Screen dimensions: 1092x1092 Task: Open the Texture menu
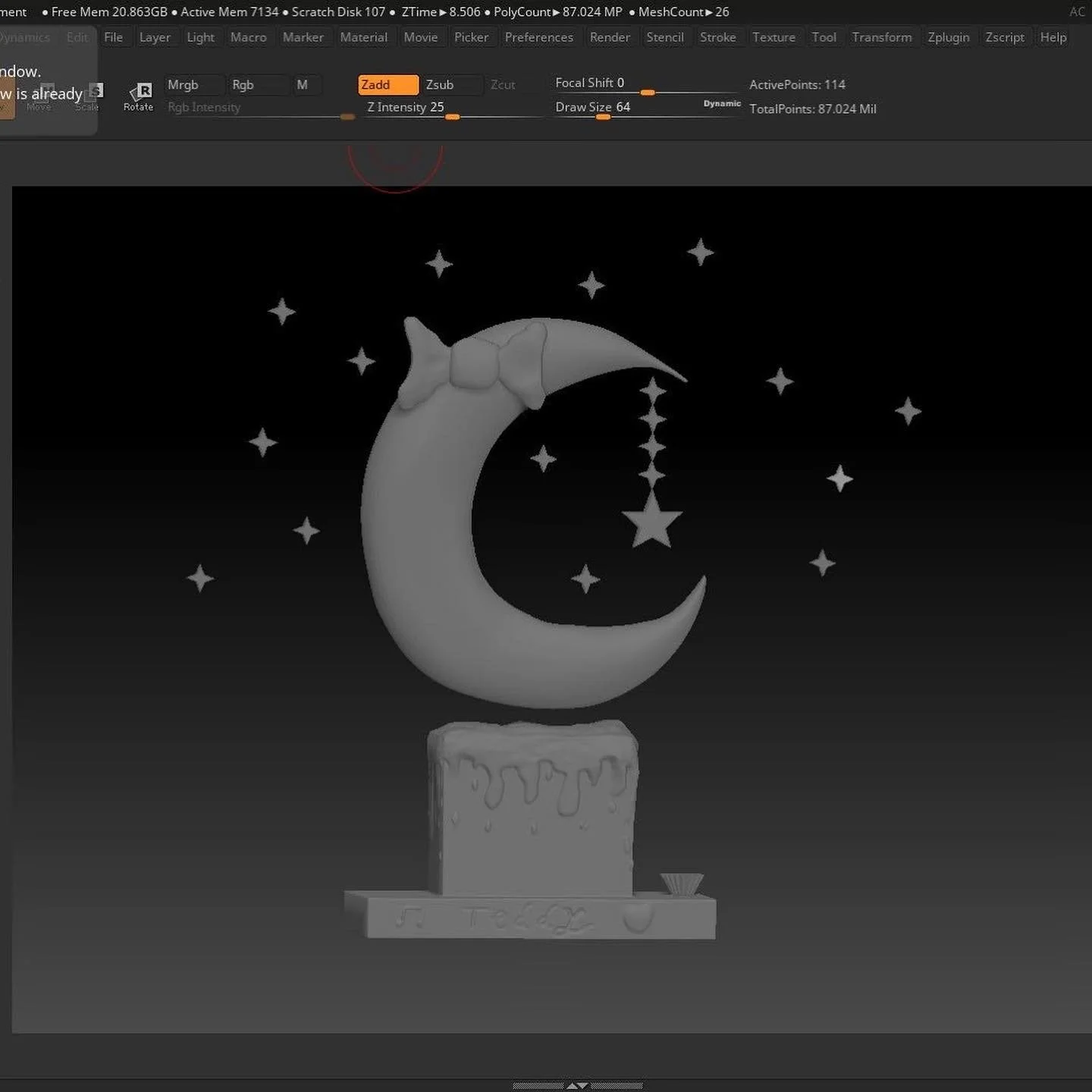[774, 37]
